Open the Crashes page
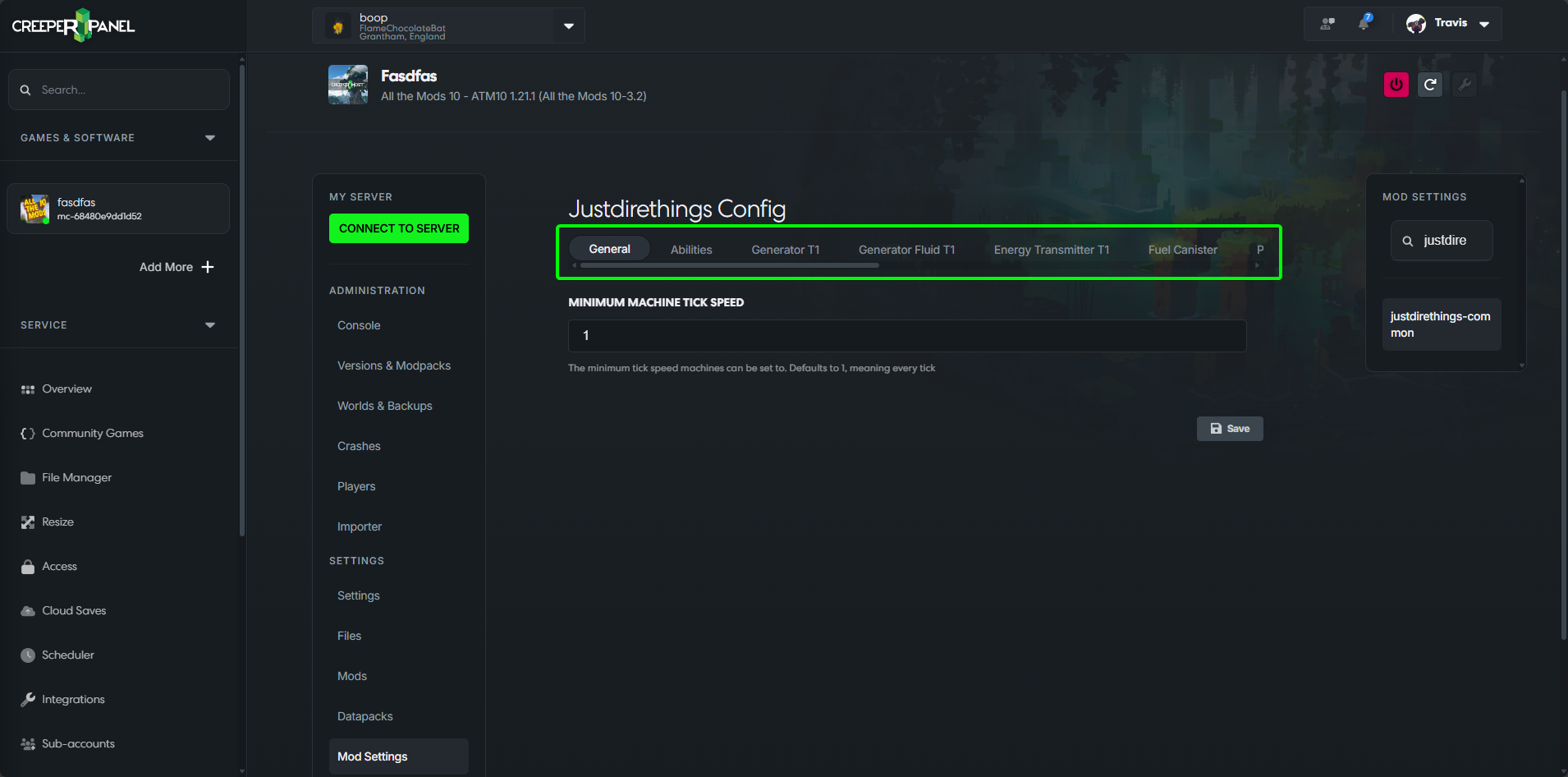 [359, 446]
